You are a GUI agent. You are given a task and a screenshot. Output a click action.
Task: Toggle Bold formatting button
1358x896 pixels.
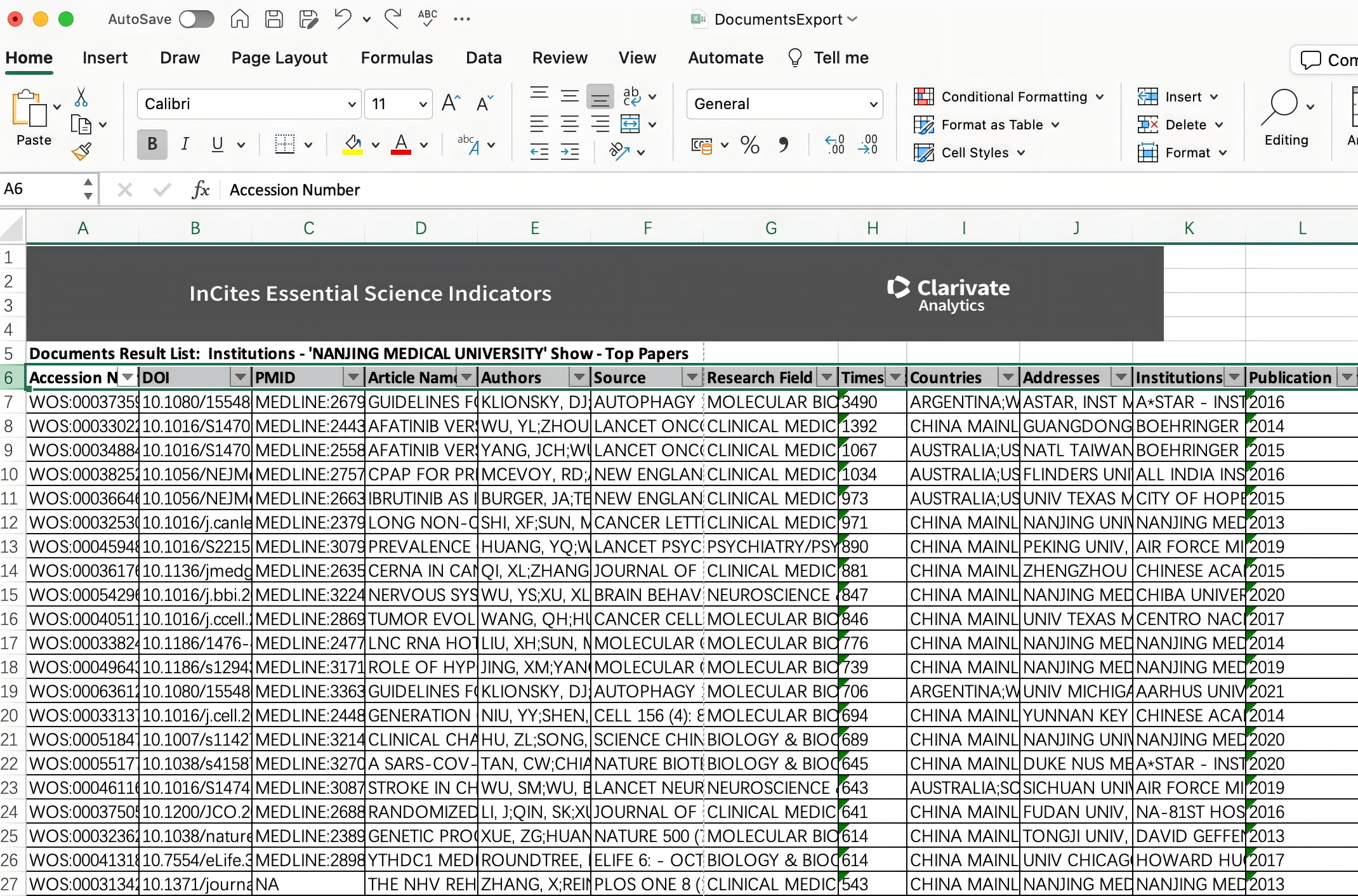coord(152,145)
